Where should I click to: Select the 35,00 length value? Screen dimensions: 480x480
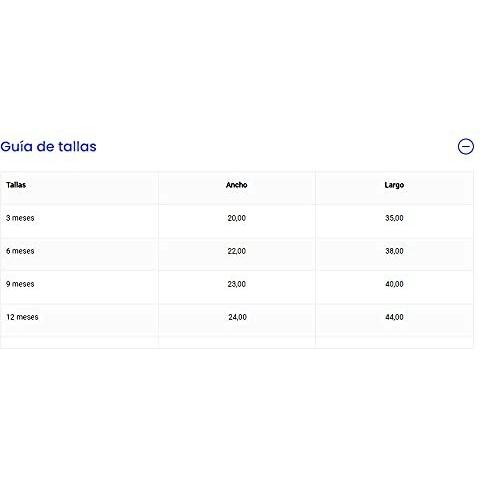[394, 218]
